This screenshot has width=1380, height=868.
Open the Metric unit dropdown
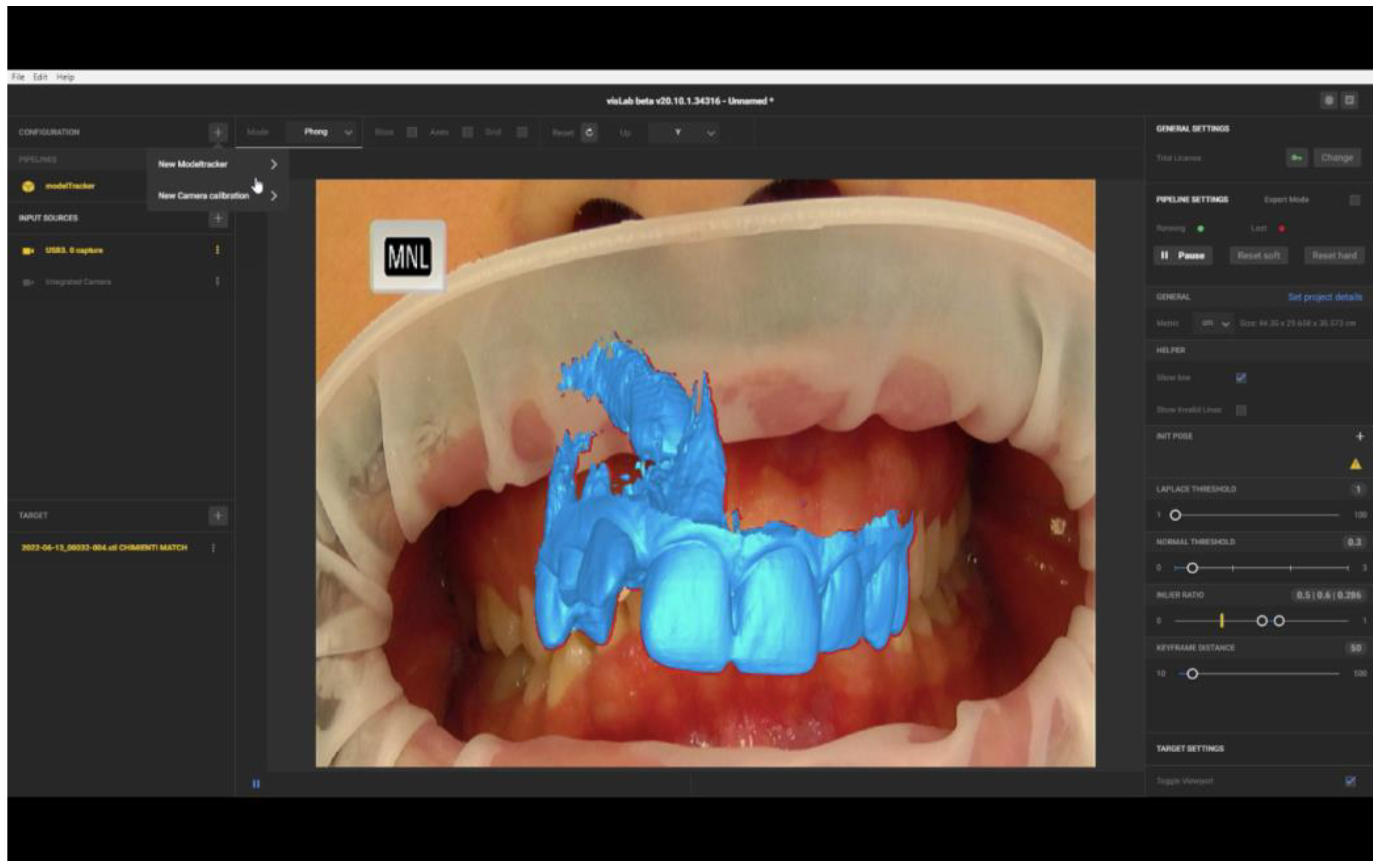[1214, 323]
